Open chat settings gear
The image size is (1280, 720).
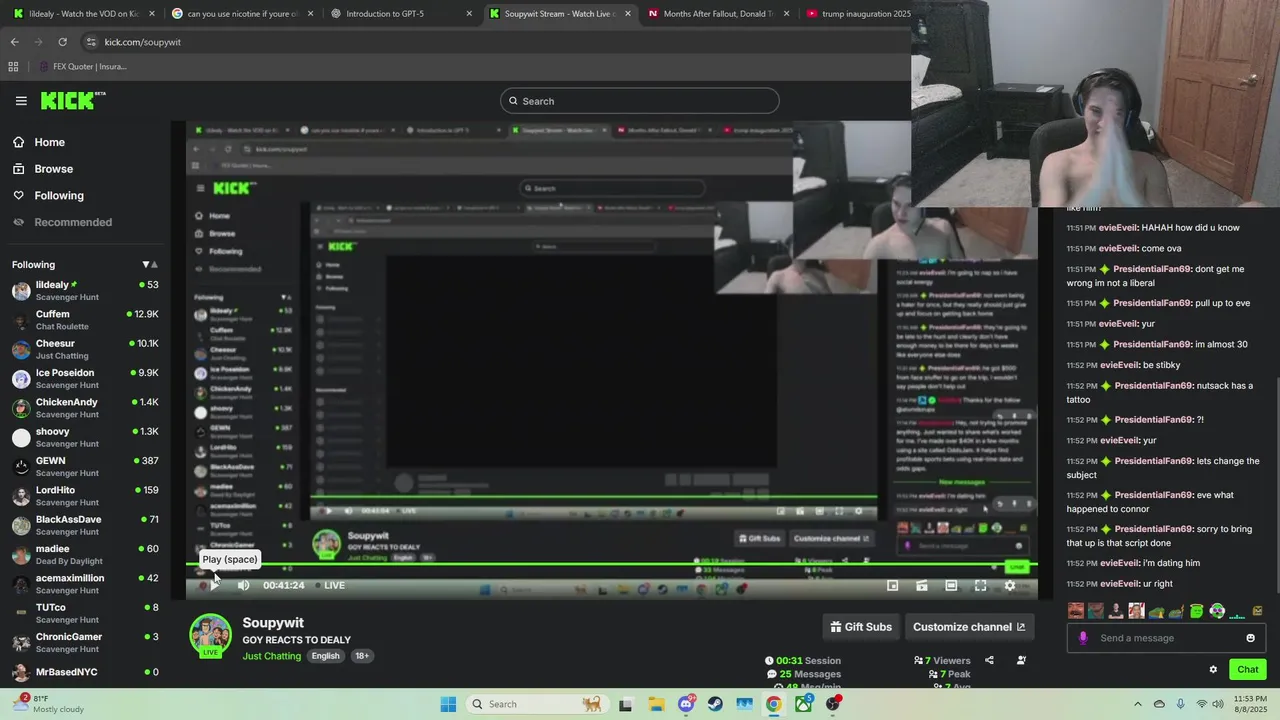click(1213, 670)
